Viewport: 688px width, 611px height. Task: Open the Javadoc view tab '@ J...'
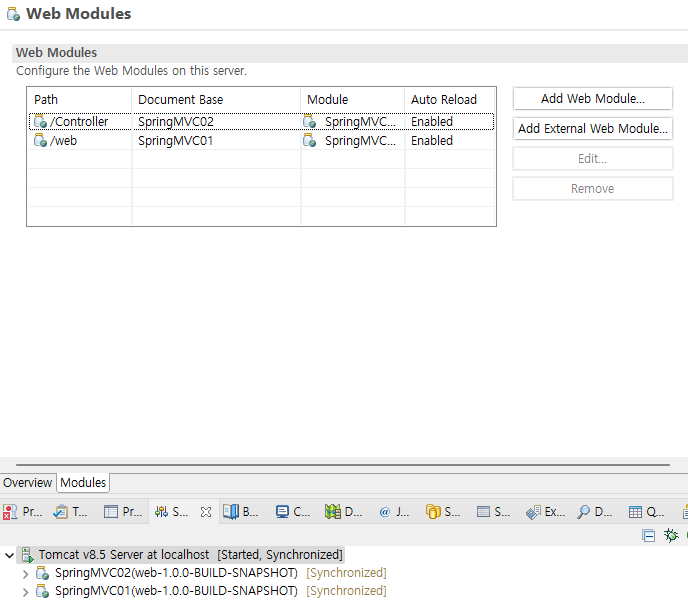pyautogui.click(x=394, y=511)
